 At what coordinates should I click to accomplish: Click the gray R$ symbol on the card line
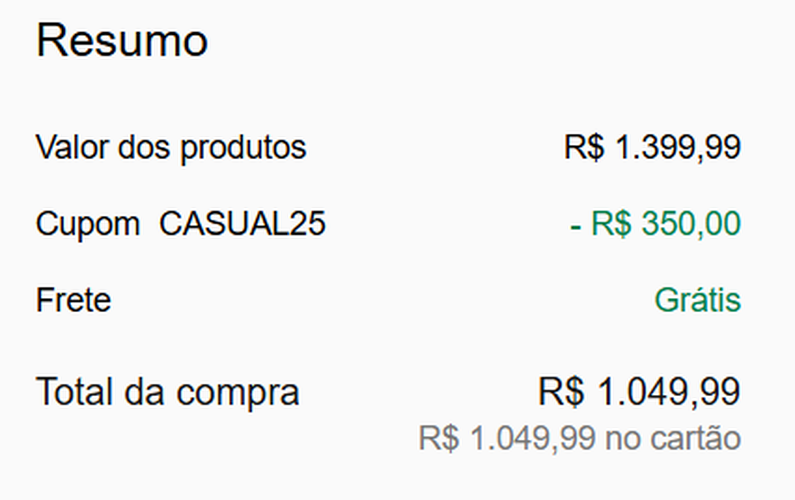pyautogui.click(x=435, y=438)
